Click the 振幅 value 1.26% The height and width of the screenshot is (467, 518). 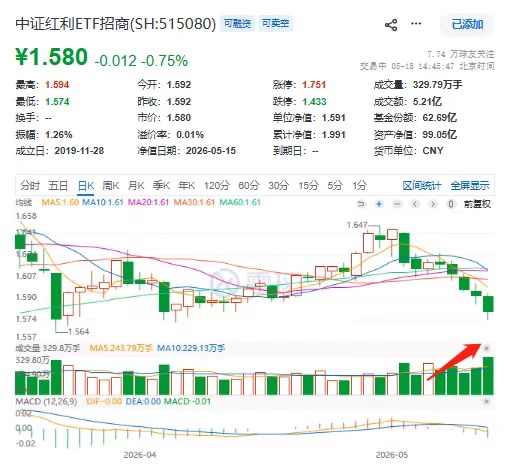pos(59,135)
